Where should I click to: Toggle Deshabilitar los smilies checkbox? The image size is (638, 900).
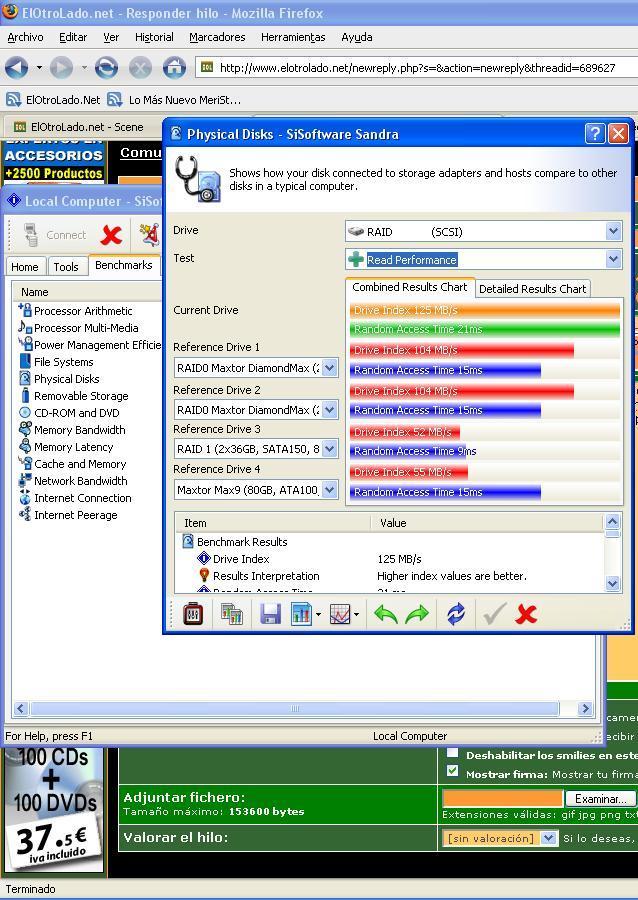point(453,753)
